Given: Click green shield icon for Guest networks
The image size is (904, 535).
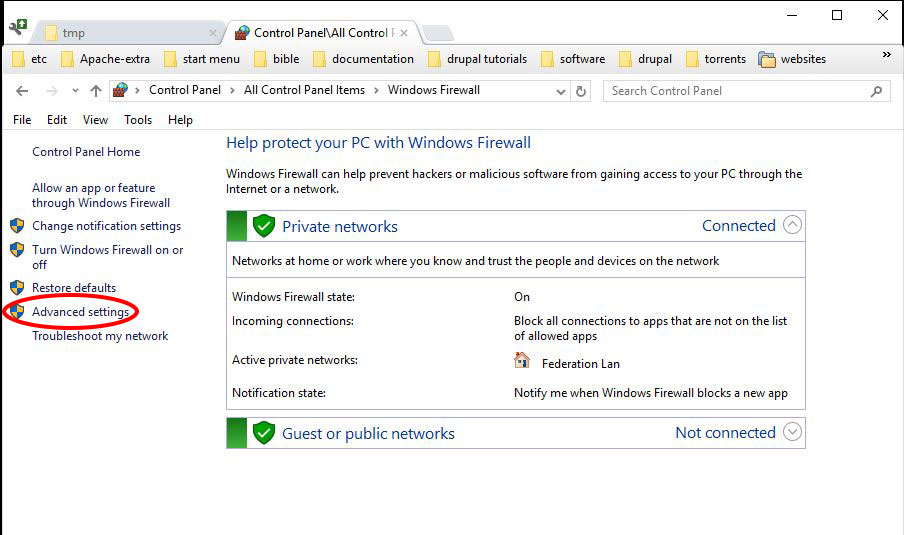Looking at the screenshot, I should tap(263, 433).
